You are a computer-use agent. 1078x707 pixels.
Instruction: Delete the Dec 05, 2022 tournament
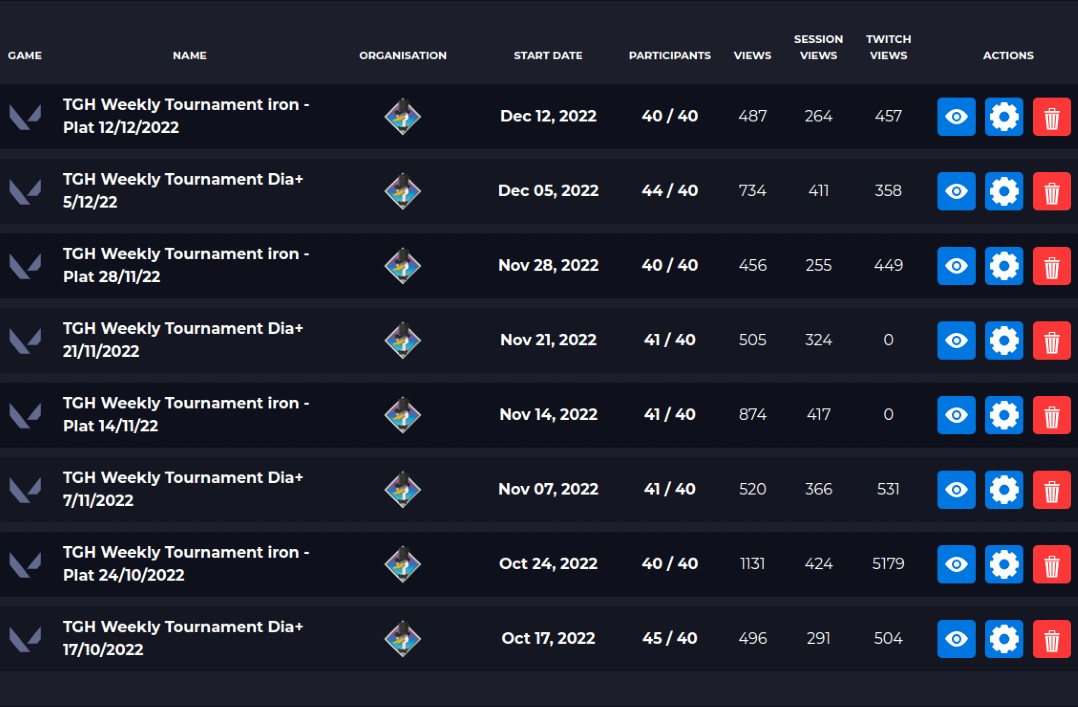coord(1052,191)
